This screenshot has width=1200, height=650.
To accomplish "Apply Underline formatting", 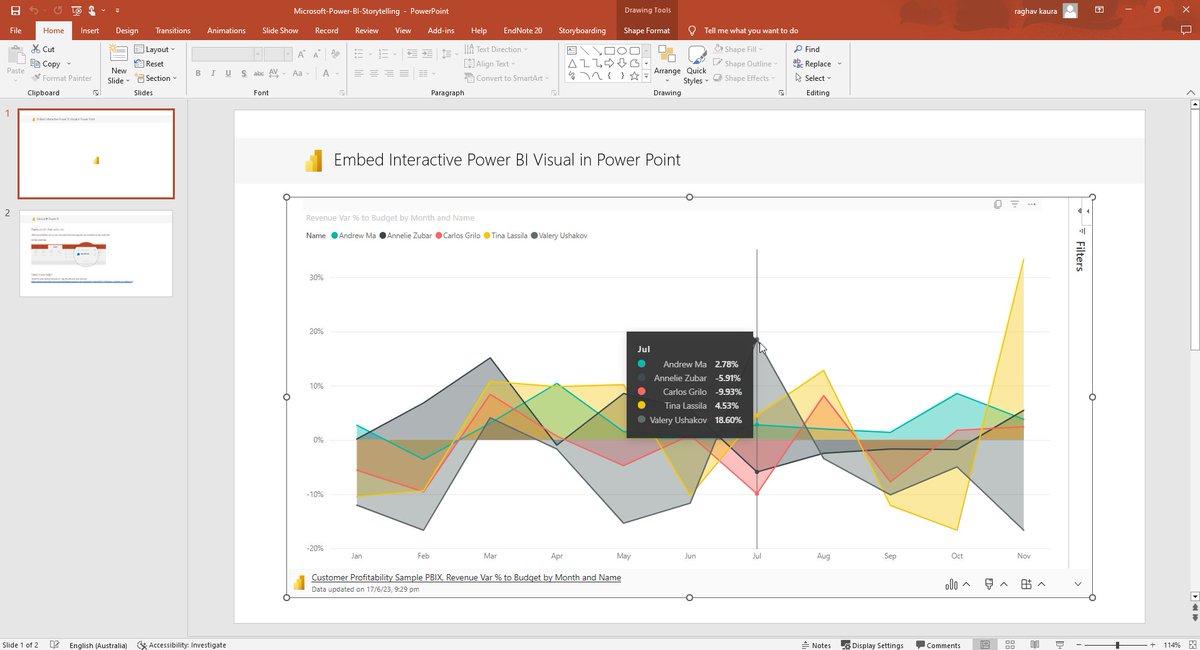I will coord(229,73).
